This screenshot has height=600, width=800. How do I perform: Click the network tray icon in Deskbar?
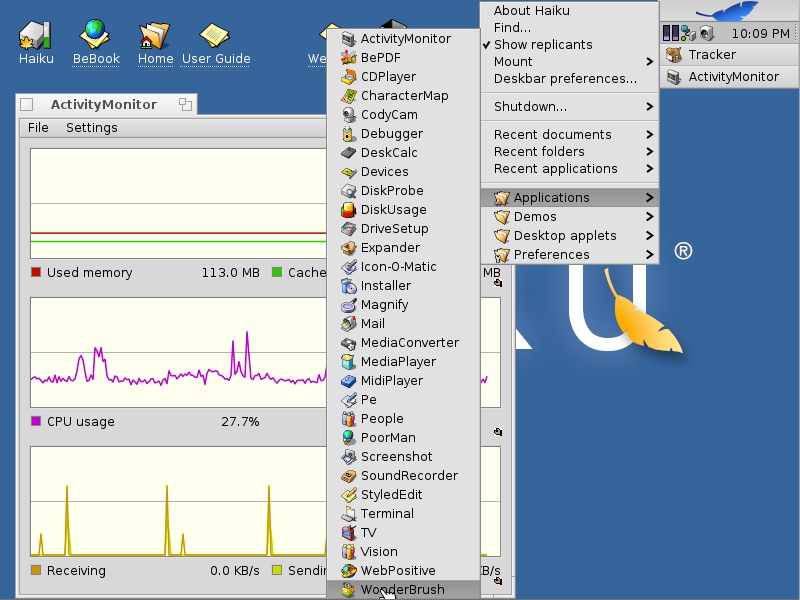click(x=688, y=34)
